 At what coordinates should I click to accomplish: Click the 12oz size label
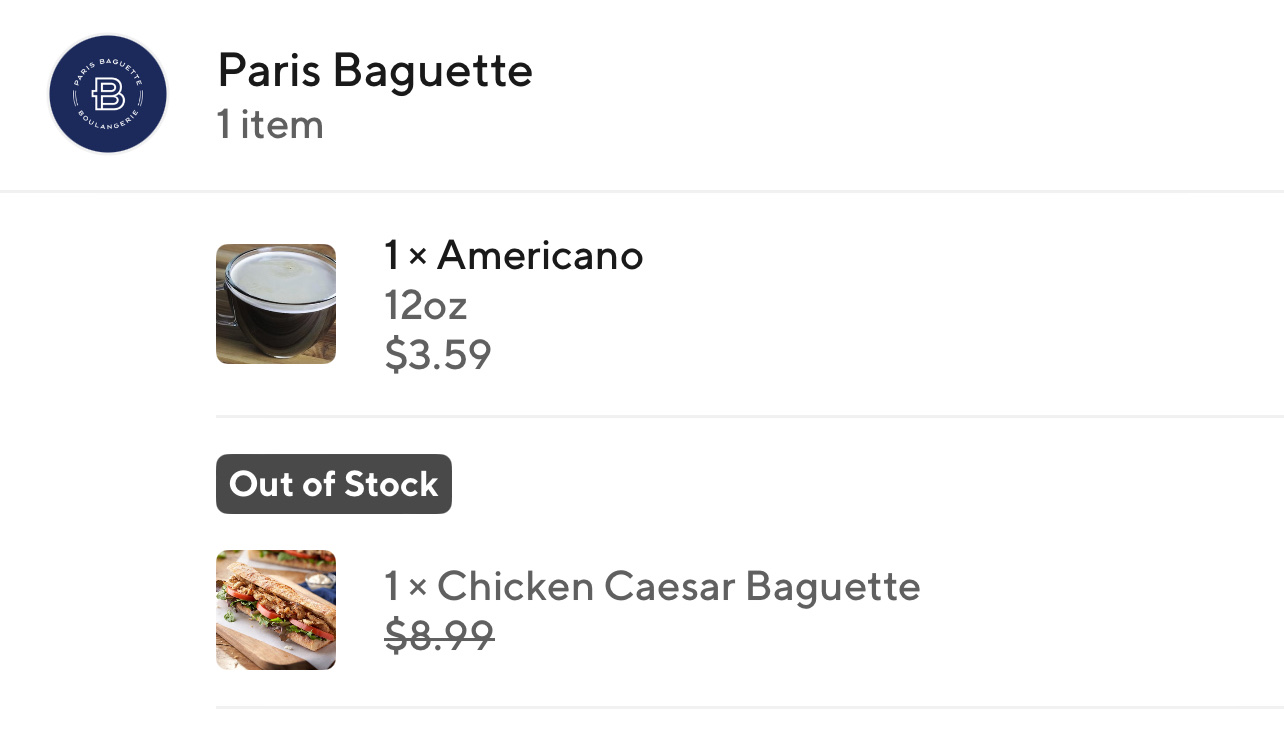tap(426, 305)
